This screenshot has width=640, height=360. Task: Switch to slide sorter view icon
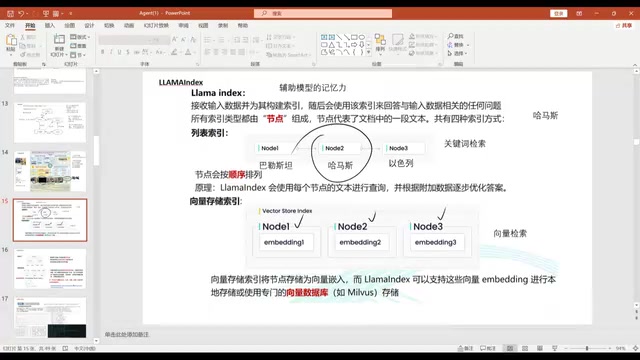(x=525, y=348)
